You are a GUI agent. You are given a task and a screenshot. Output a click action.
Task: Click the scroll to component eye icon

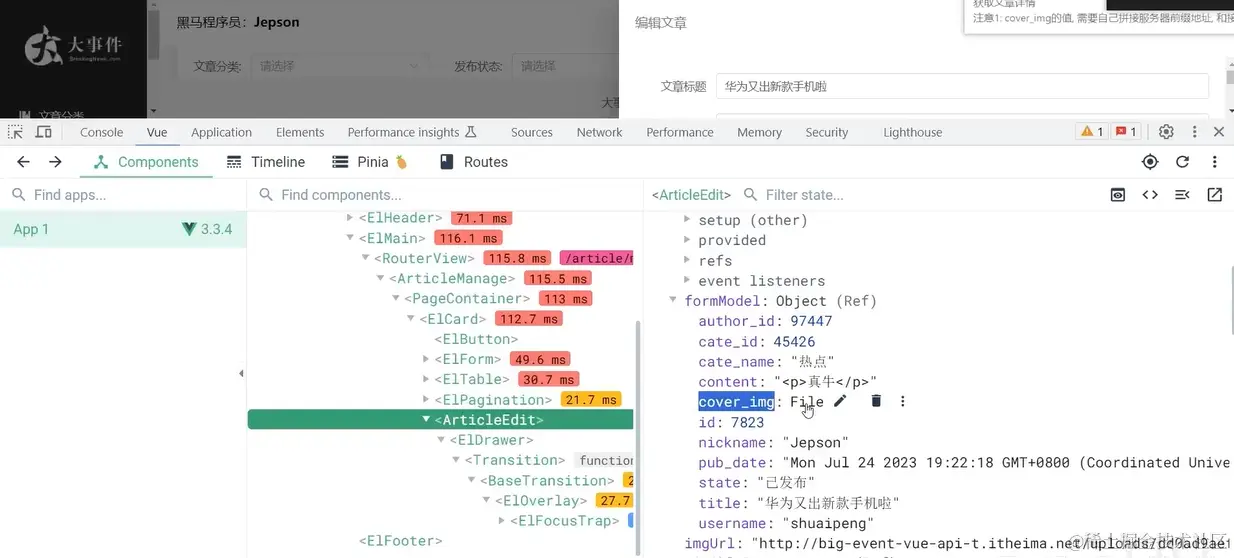click(x=1118, y=195)
